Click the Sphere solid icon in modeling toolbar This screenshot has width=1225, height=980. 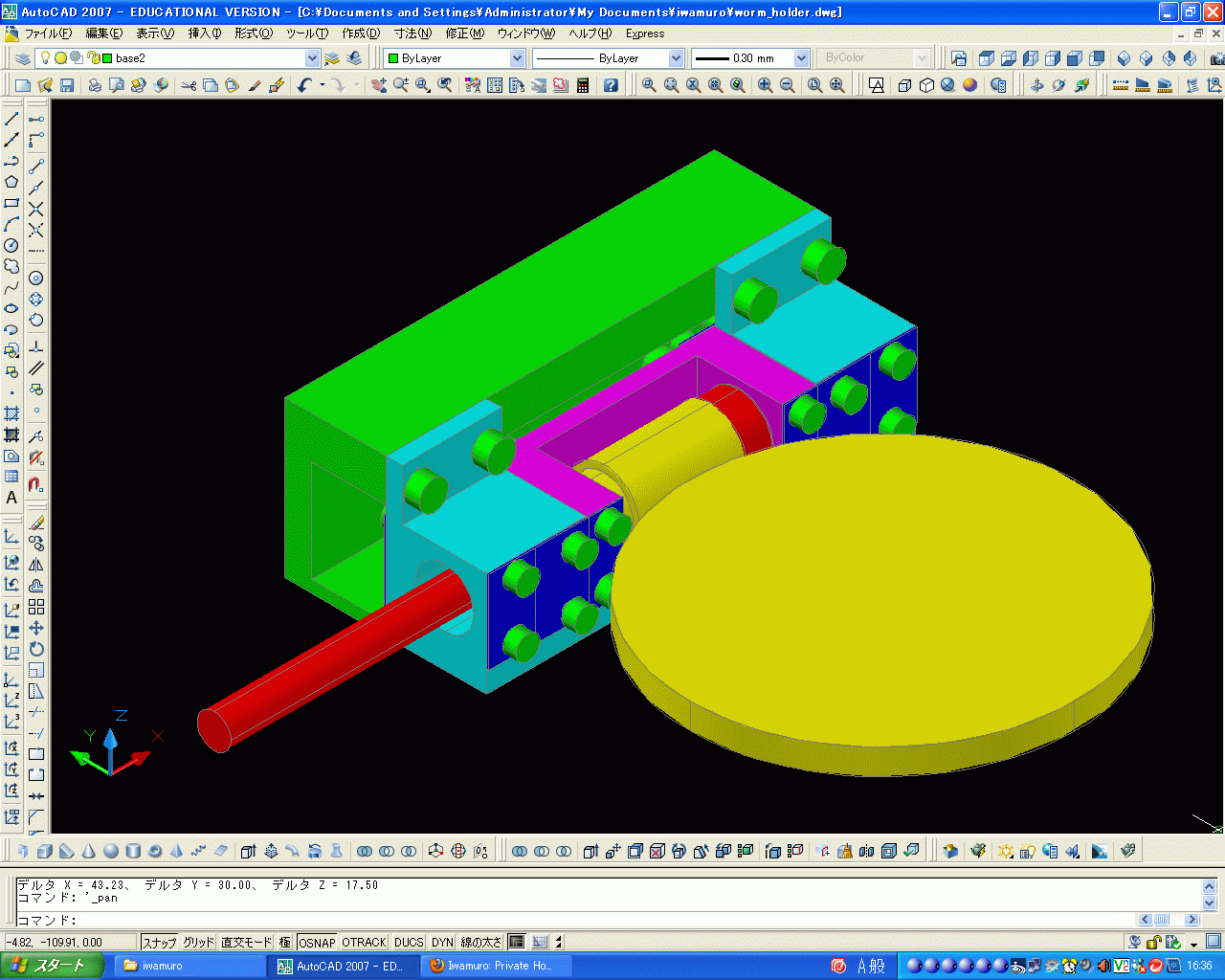111,851
